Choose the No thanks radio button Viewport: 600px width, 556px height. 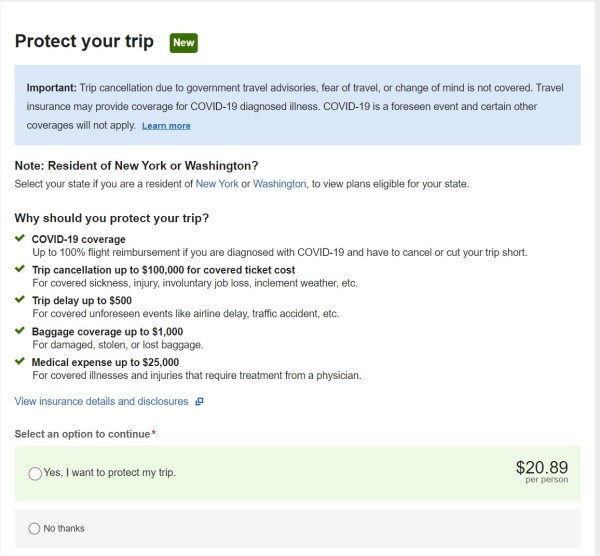[x=35, y=528]
